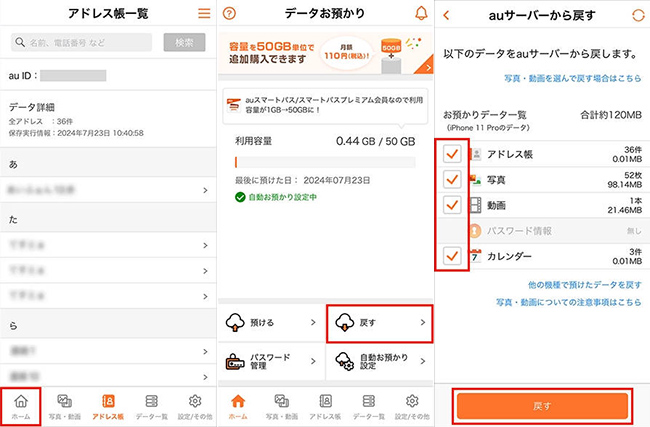This screenshot has width=650, height=427.
Task: Tap the アドレス帳 contact icon in data list
Action: point(476,154)
